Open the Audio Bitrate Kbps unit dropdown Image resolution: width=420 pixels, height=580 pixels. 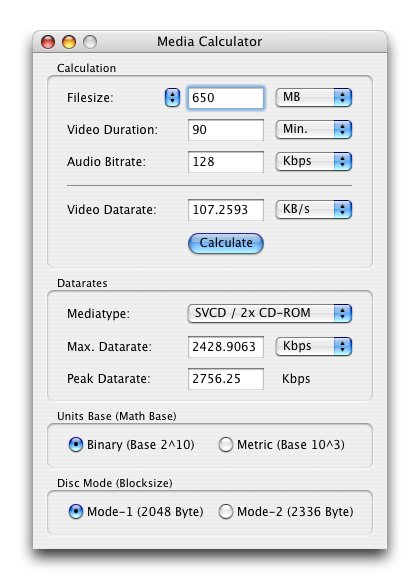(x=313, y=161)
